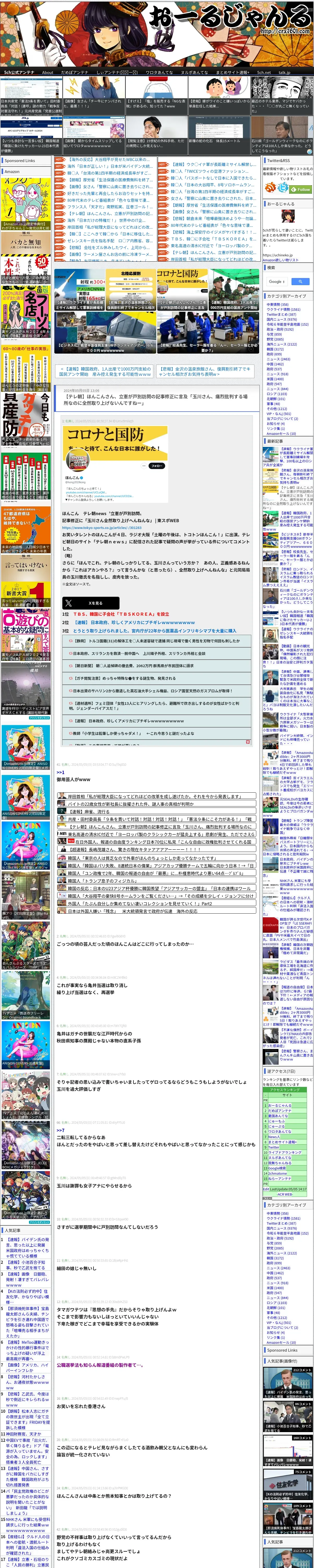The image size is (314, 1568).
Task: Click the Xを見る button under the tweet
Action: click(x=91, y=603)
